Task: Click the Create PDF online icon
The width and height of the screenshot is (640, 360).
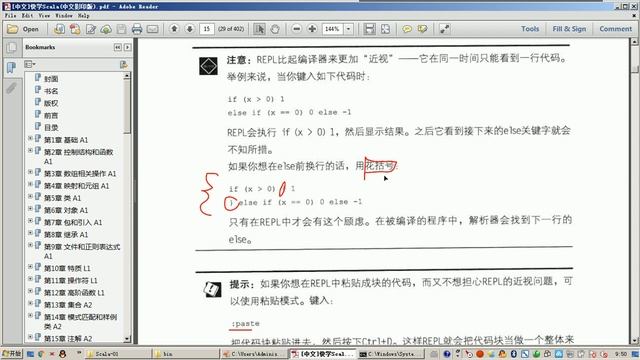Action: tap(60, 29)
